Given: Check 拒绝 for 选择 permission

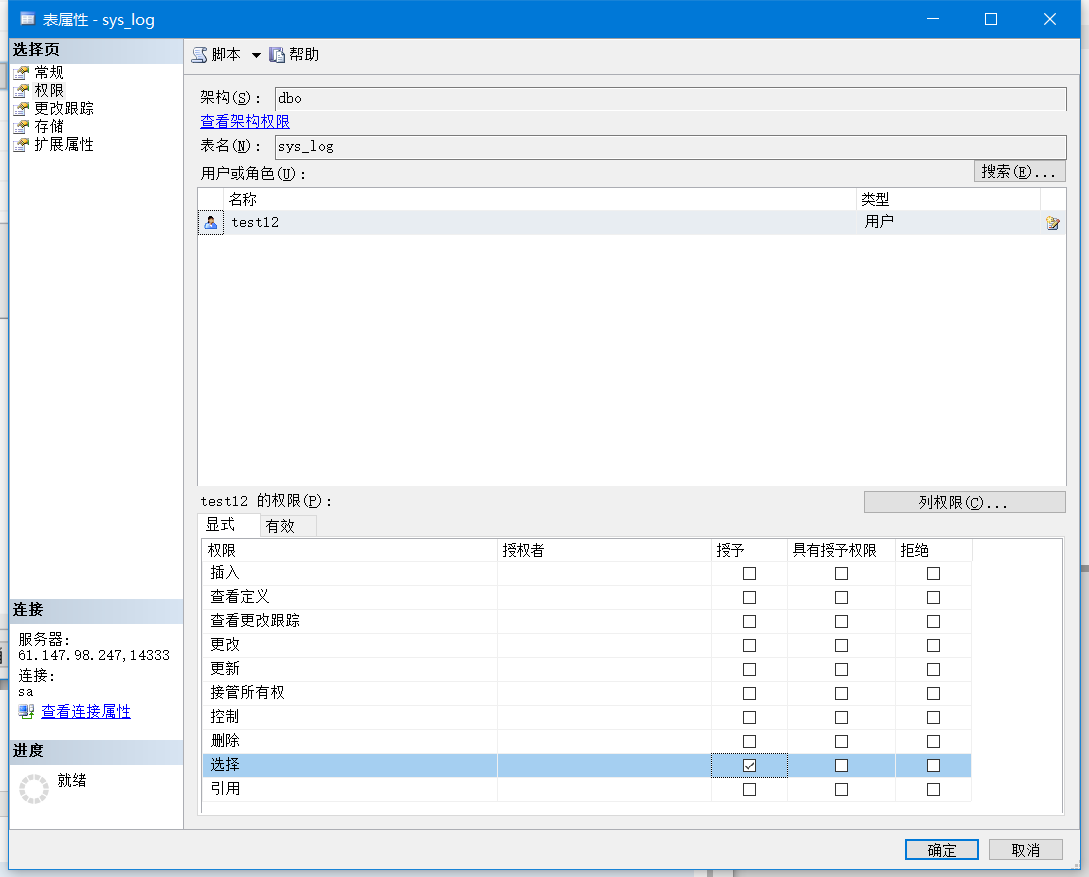Looking at the screenshot, I should click(x=933, y=765).
